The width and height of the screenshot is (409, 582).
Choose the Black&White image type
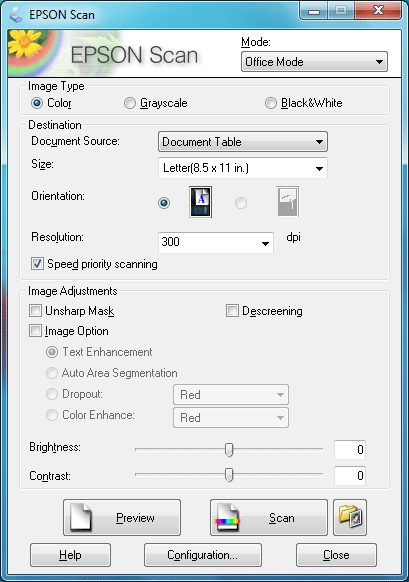click(271, 103)
